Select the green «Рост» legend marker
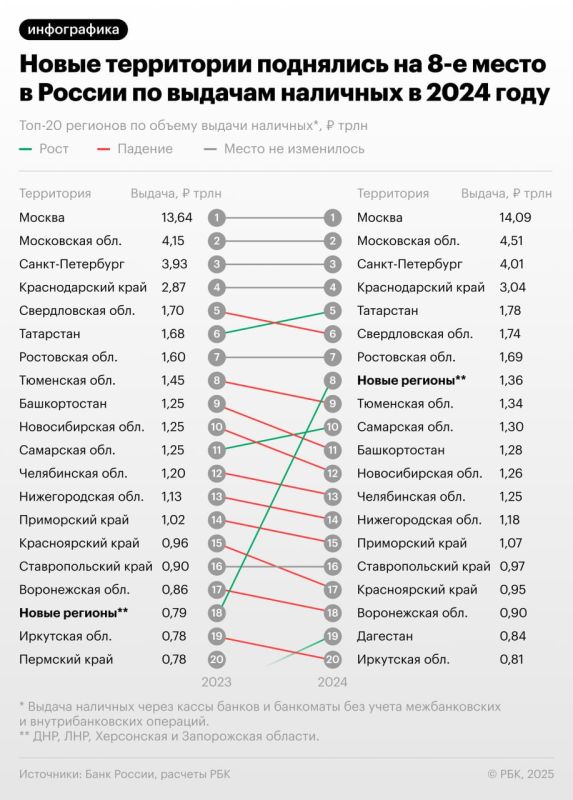This screenshot has width=573, height=800. [x=26, y=149]
